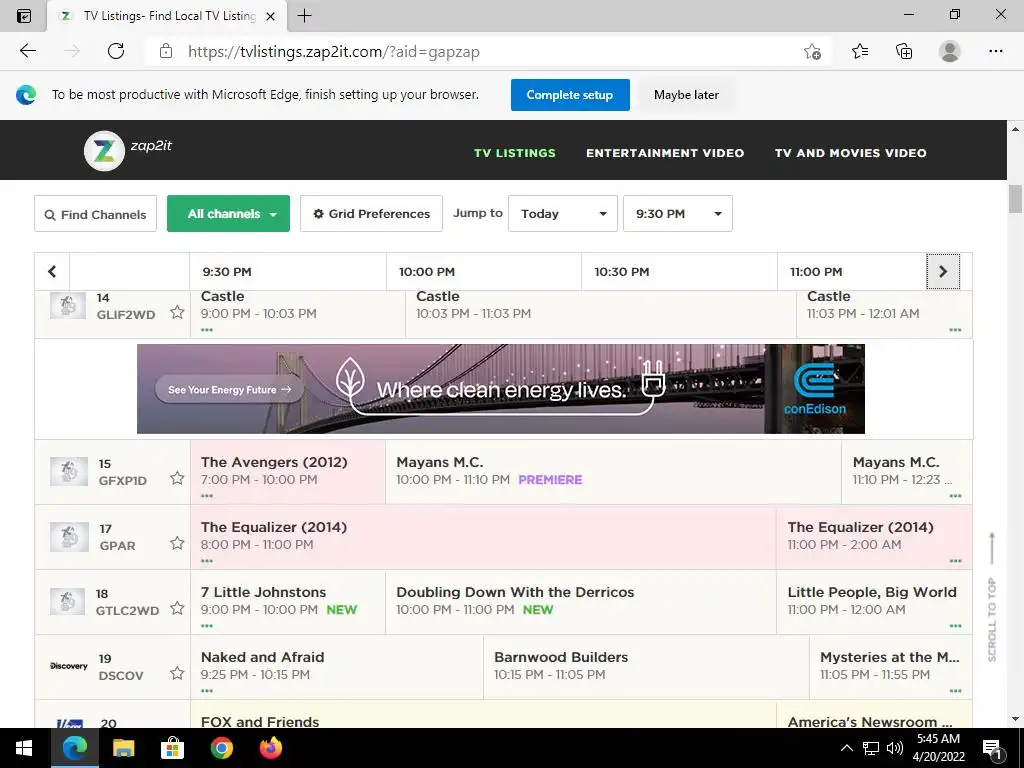Favorite channel 17 GPAR star
1024x768 pixels.
(x=177, y=543)
